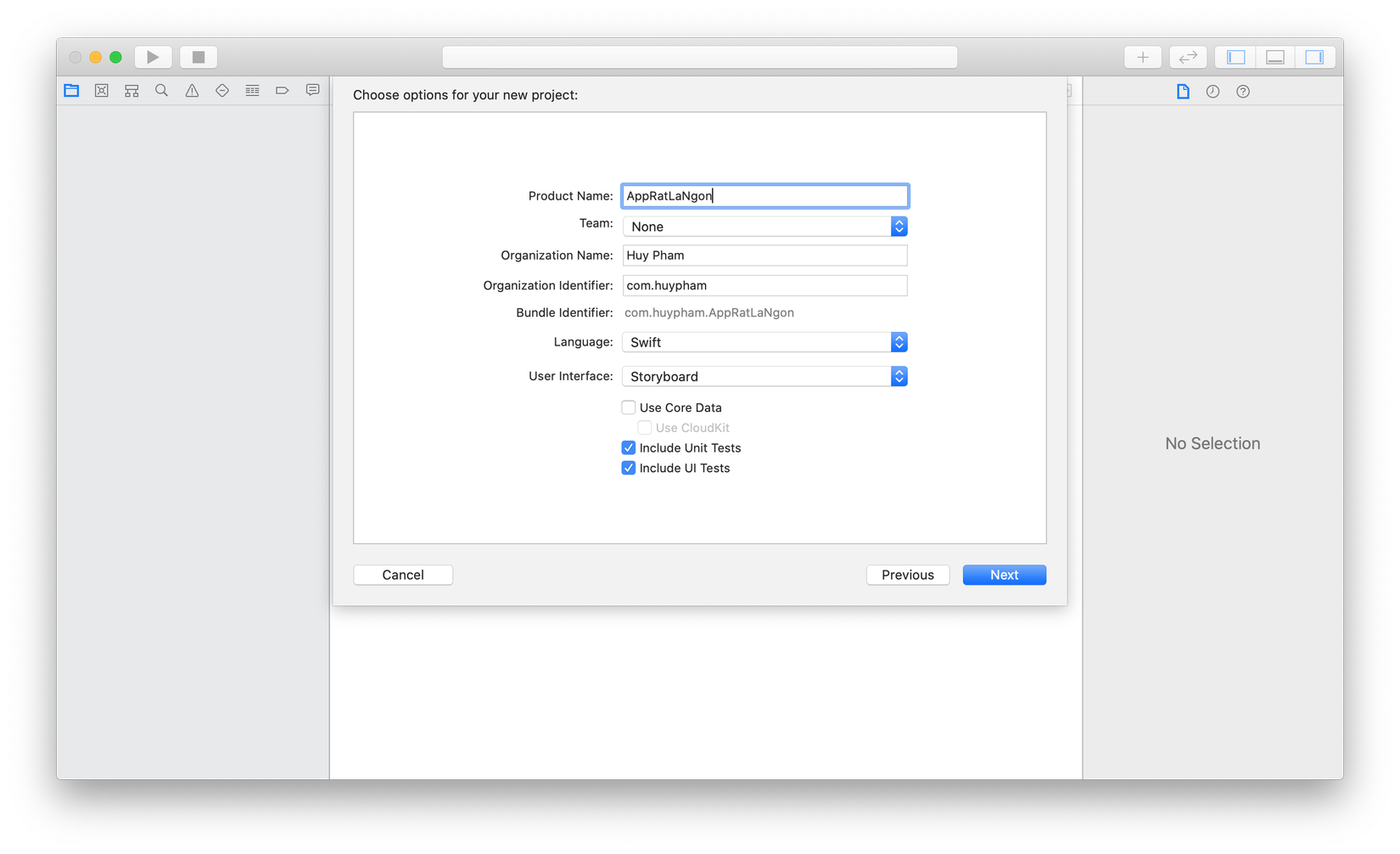This screenshot has width=1400, height=854.
Task: Show the Symbol navigator
Action: (x=132, y=91)
